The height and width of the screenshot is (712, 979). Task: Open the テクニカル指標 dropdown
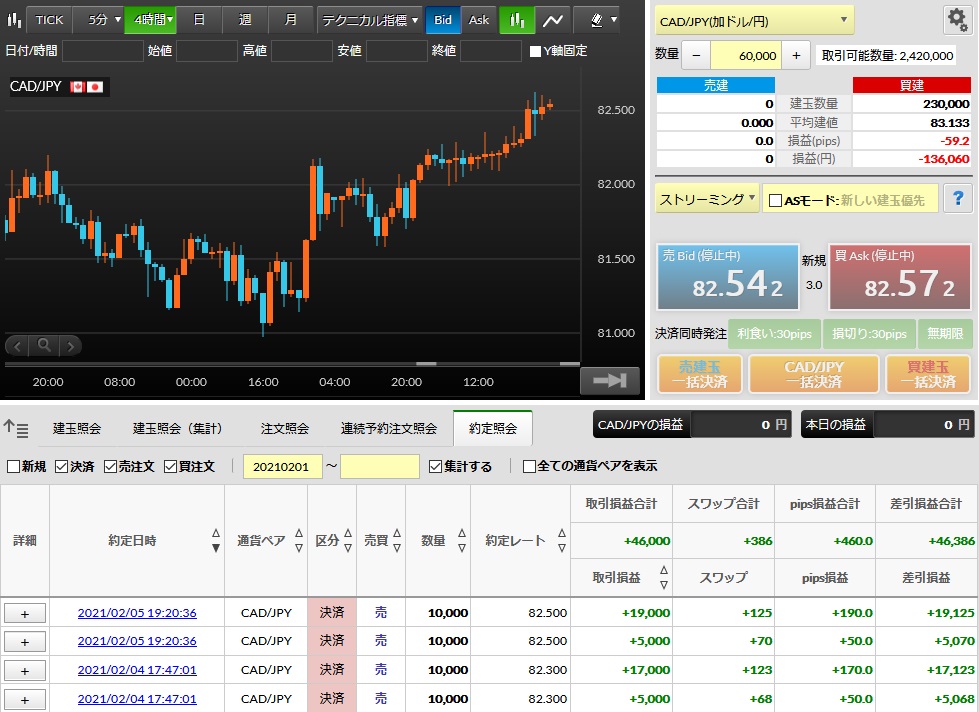[370, 20]
